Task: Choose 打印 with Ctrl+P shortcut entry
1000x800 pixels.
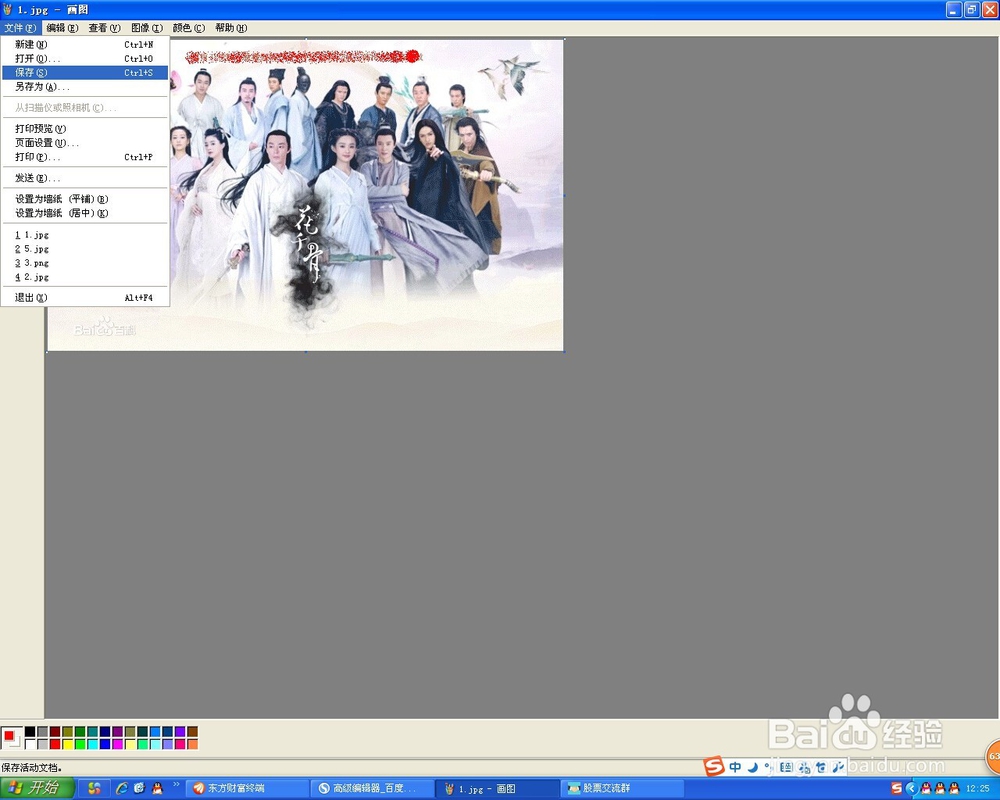Action: pyautogui.click(x=85, y=157)
